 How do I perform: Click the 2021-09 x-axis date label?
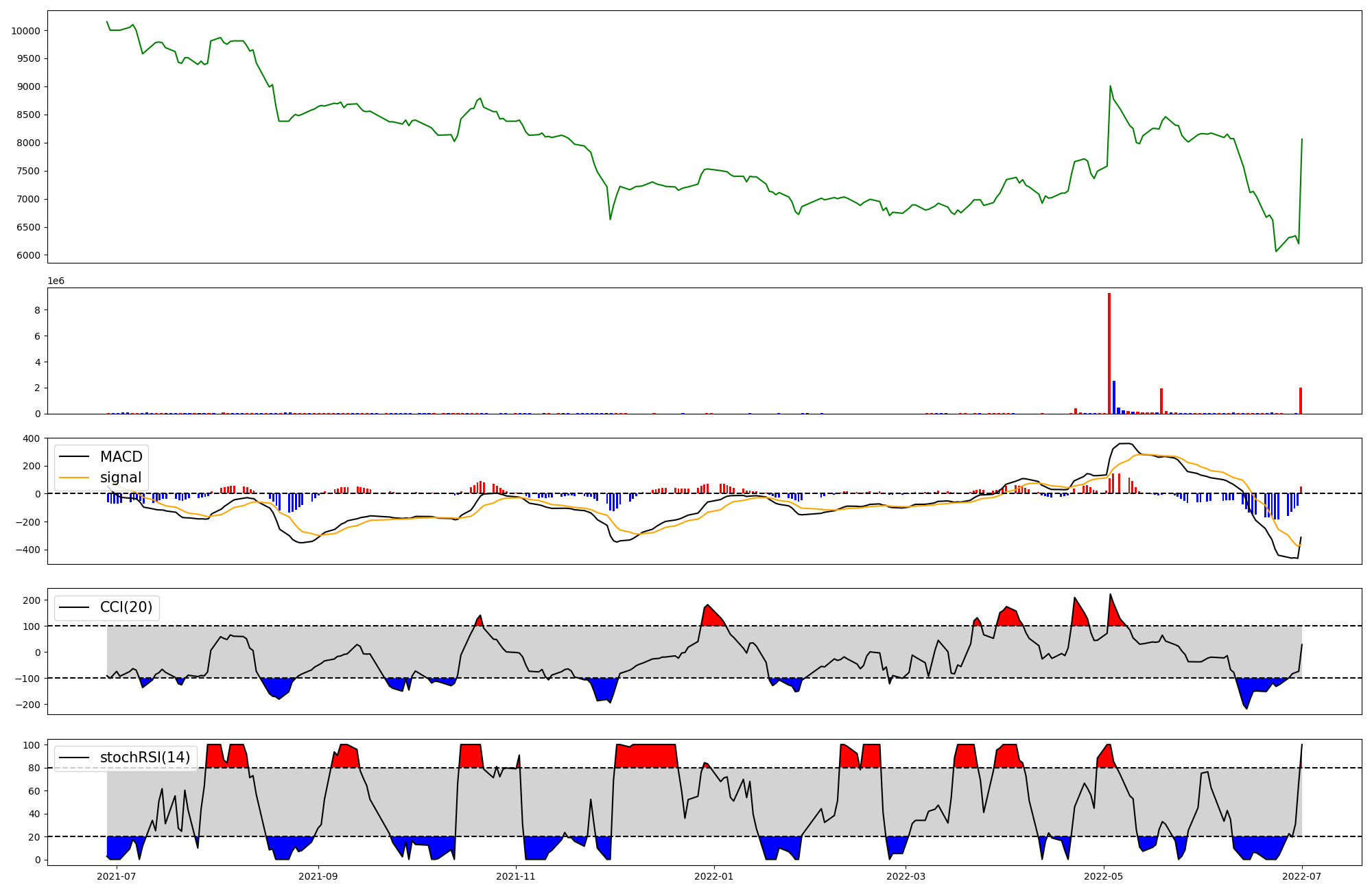coord(318,876)
